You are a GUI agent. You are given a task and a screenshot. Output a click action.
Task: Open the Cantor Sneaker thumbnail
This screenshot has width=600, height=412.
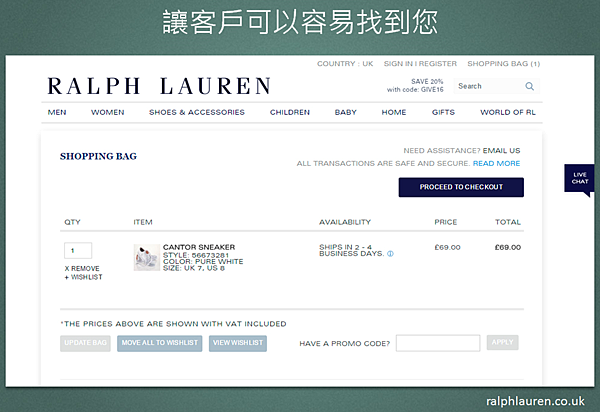[147, 257]
